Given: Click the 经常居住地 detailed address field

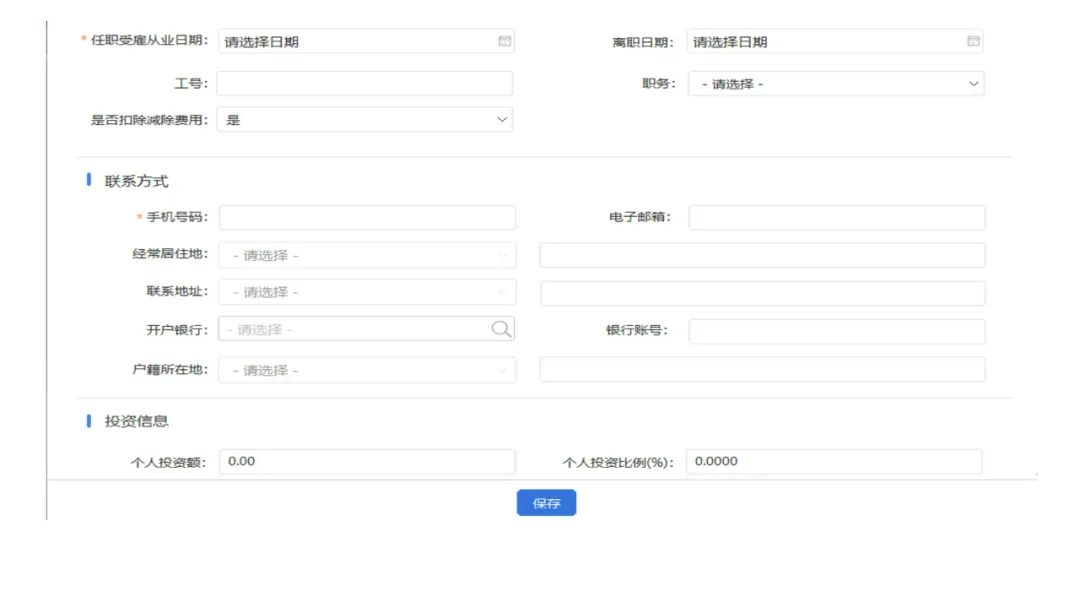Looking at the screenshot, I should click(x=762, y=255).
